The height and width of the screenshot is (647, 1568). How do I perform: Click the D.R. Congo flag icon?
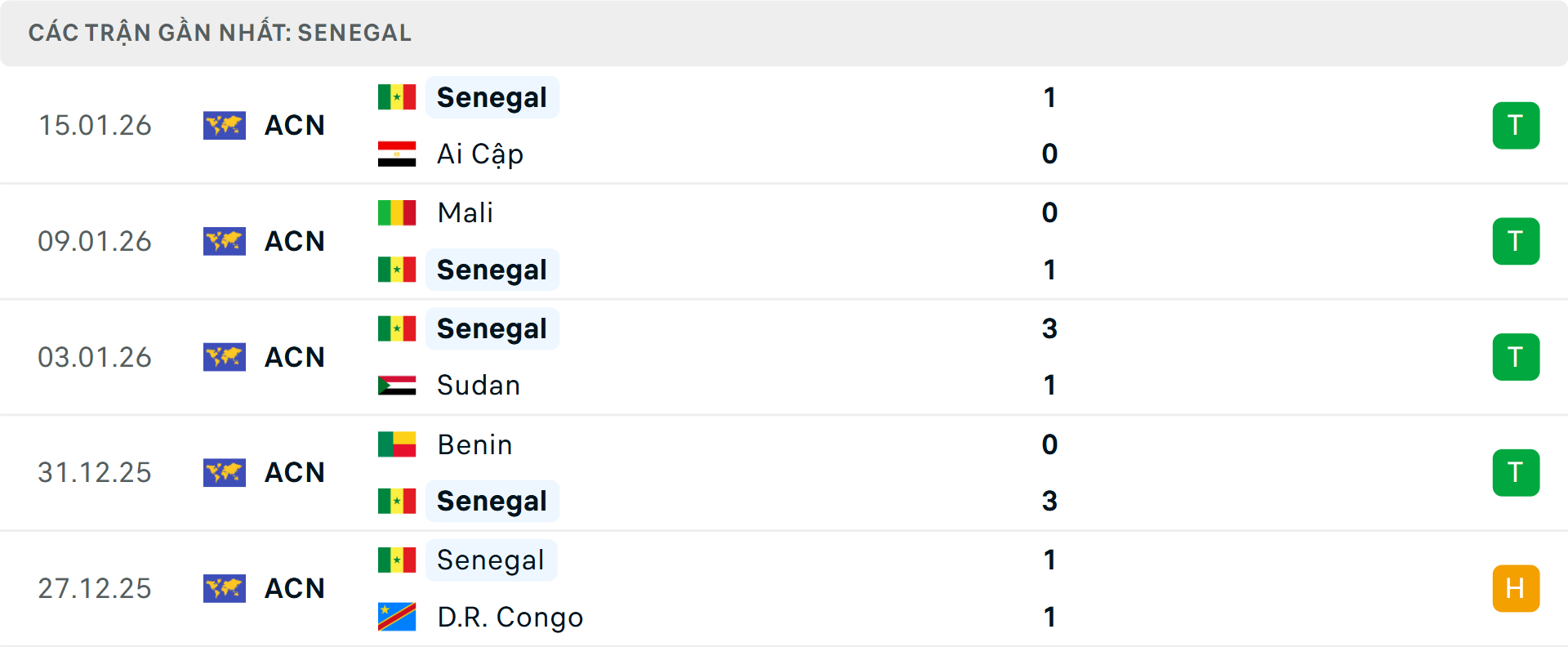pyautogui.click(x=395, y=618)
